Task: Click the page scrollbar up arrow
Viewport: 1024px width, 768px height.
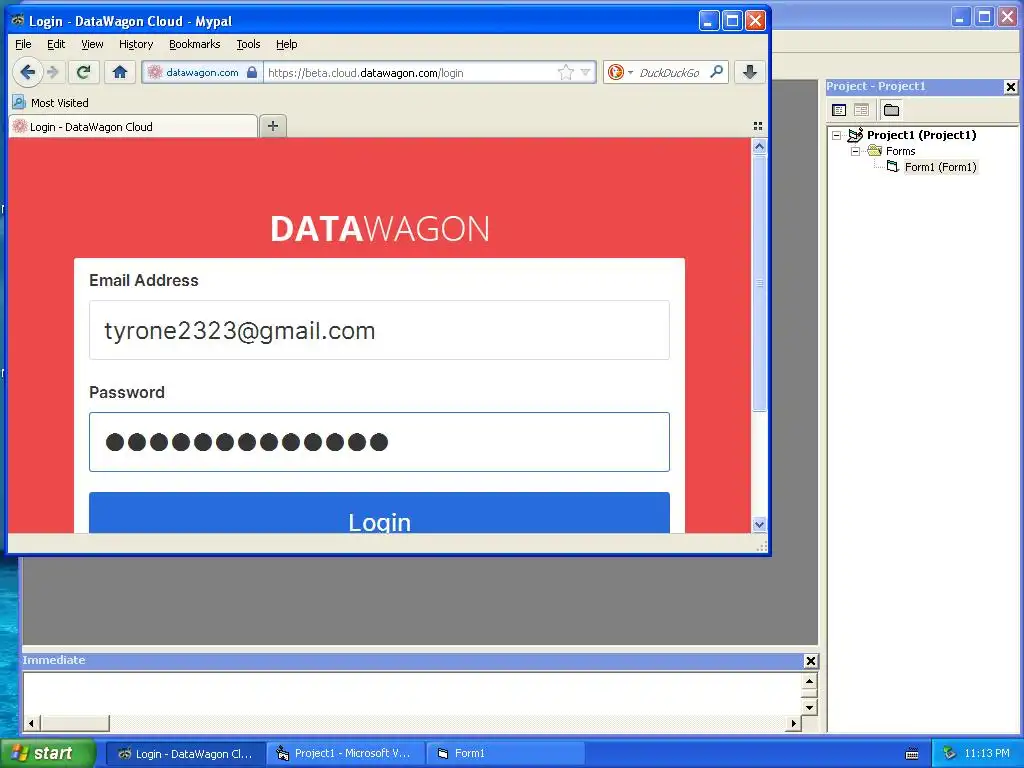Action: [x=759, y=146]
